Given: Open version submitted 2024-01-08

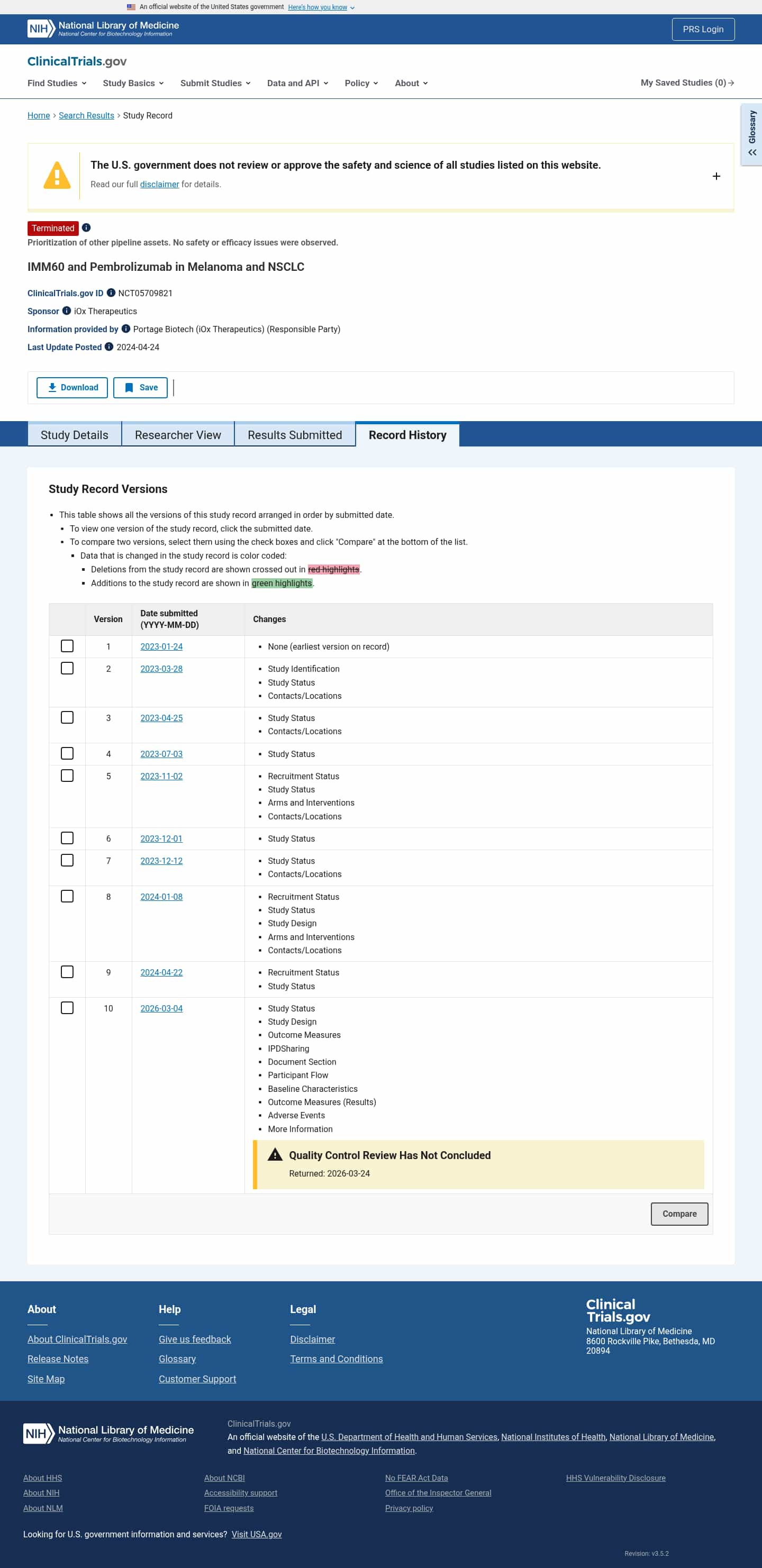Looking at the screenshot, I should coord(161,897).
